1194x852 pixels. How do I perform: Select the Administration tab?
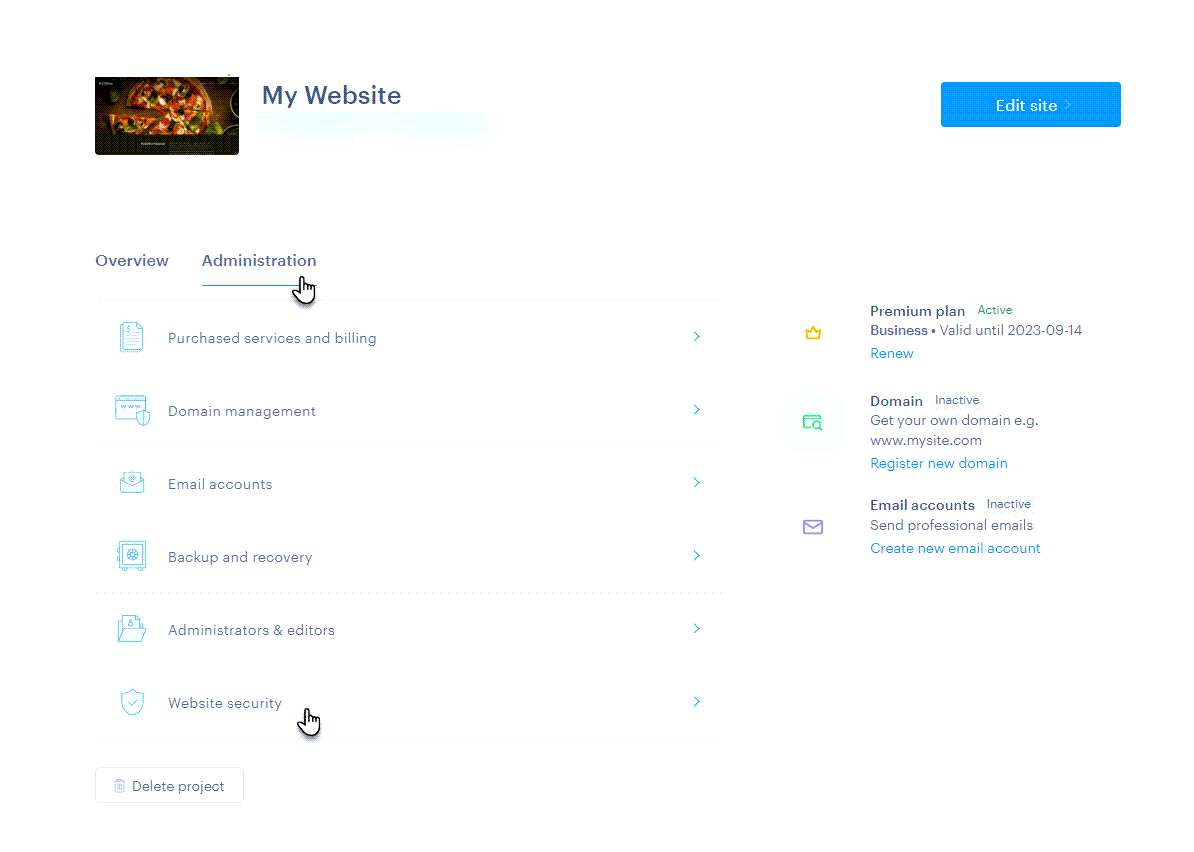point(259,260)
